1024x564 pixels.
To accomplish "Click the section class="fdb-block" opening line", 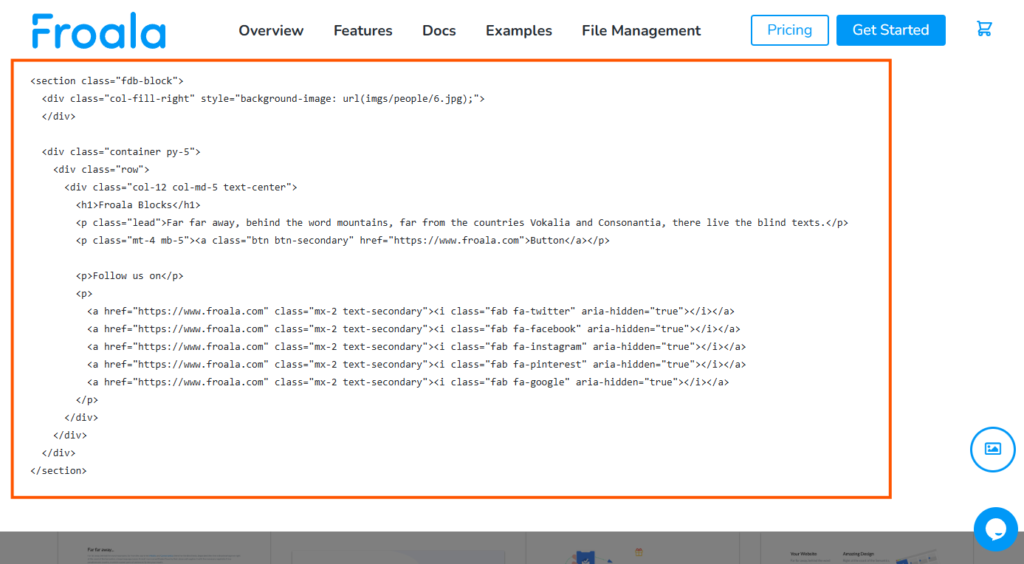I will tap(107, 81).
